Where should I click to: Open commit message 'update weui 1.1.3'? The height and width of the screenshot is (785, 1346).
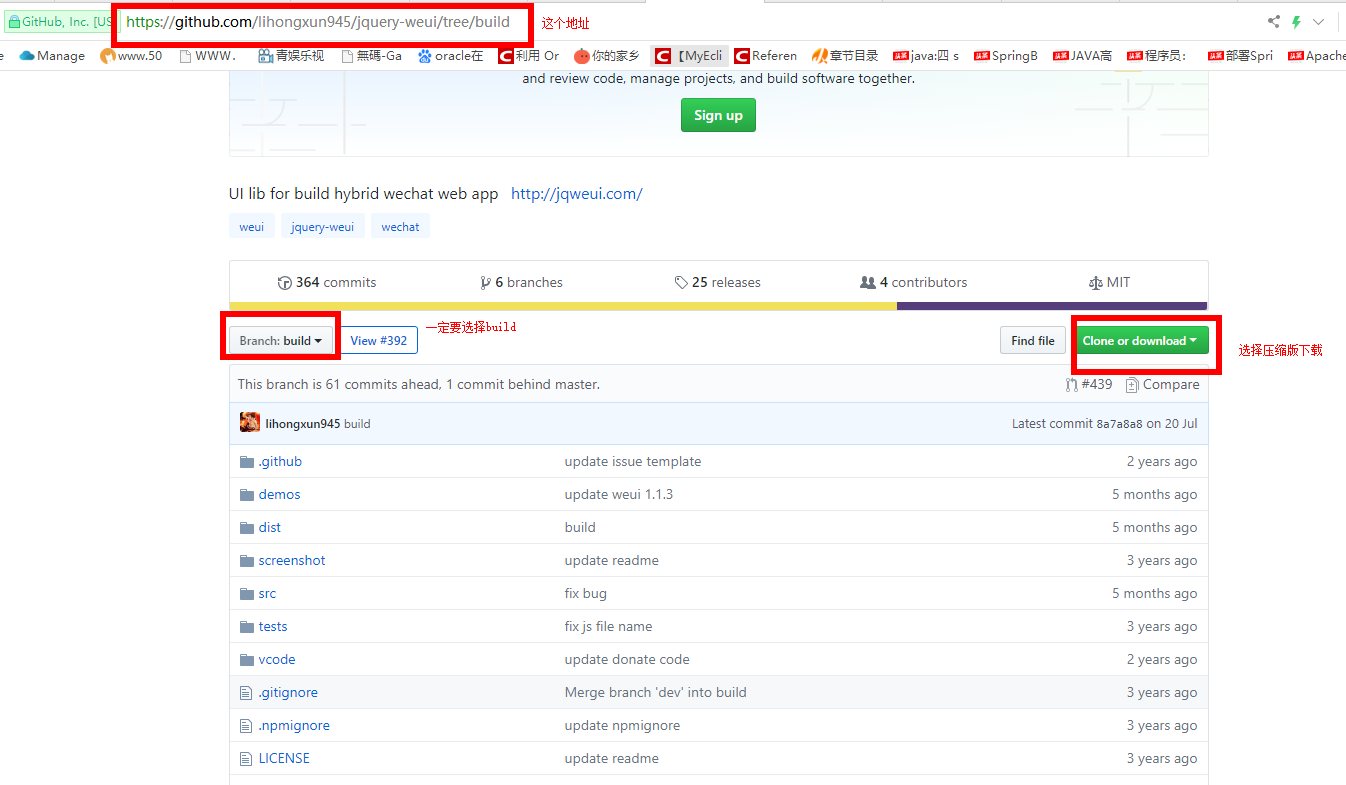(619, 495)
